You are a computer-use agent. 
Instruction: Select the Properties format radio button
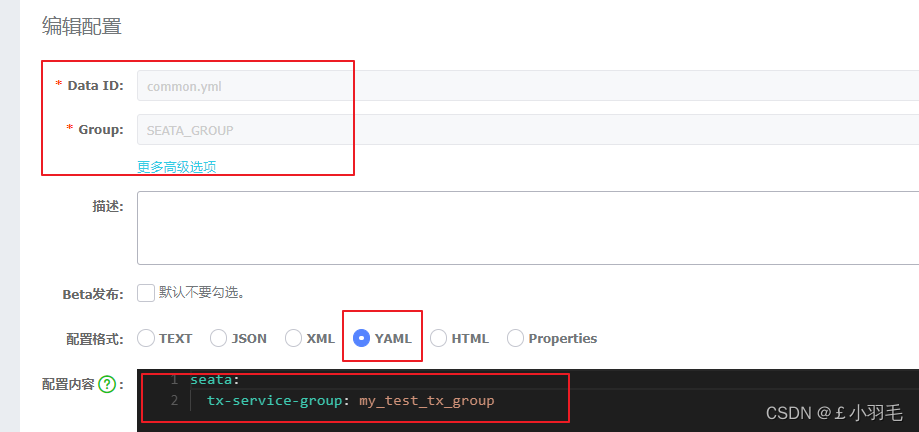click(515, 338)
